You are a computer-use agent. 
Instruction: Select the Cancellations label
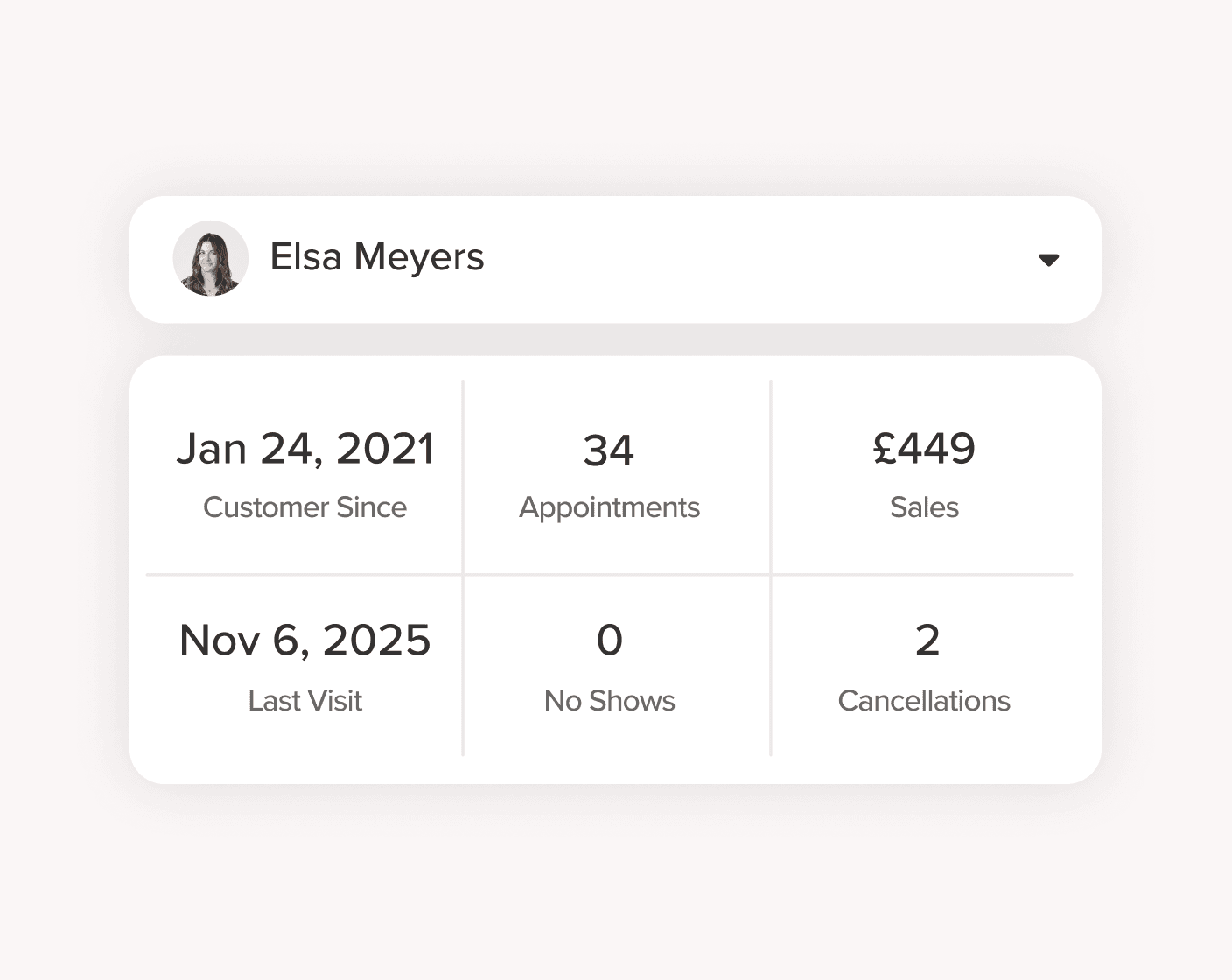[924, 701]
